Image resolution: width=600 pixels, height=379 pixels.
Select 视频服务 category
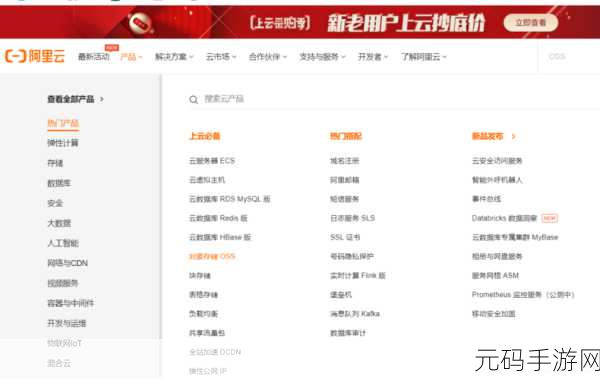[x=63, y=283]
